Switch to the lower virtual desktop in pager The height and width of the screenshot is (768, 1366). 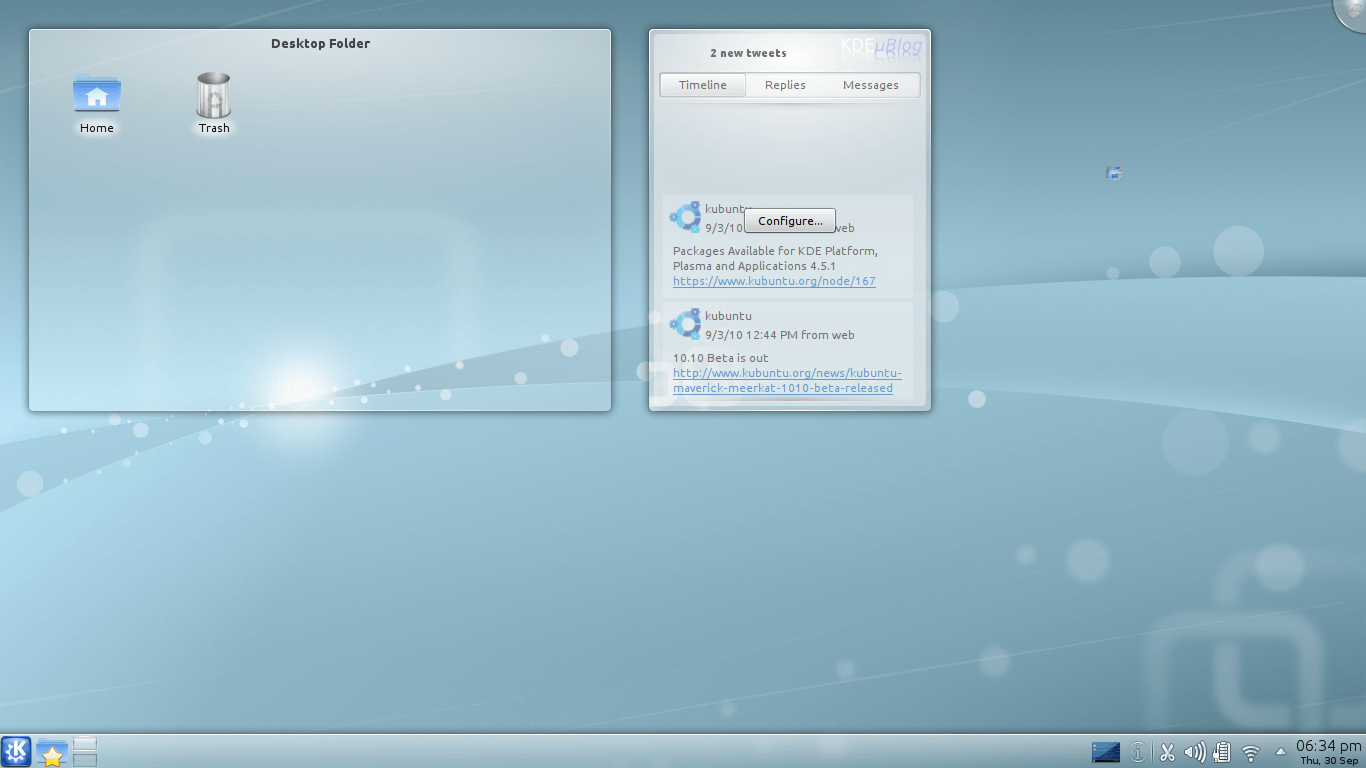coord(85,760)
